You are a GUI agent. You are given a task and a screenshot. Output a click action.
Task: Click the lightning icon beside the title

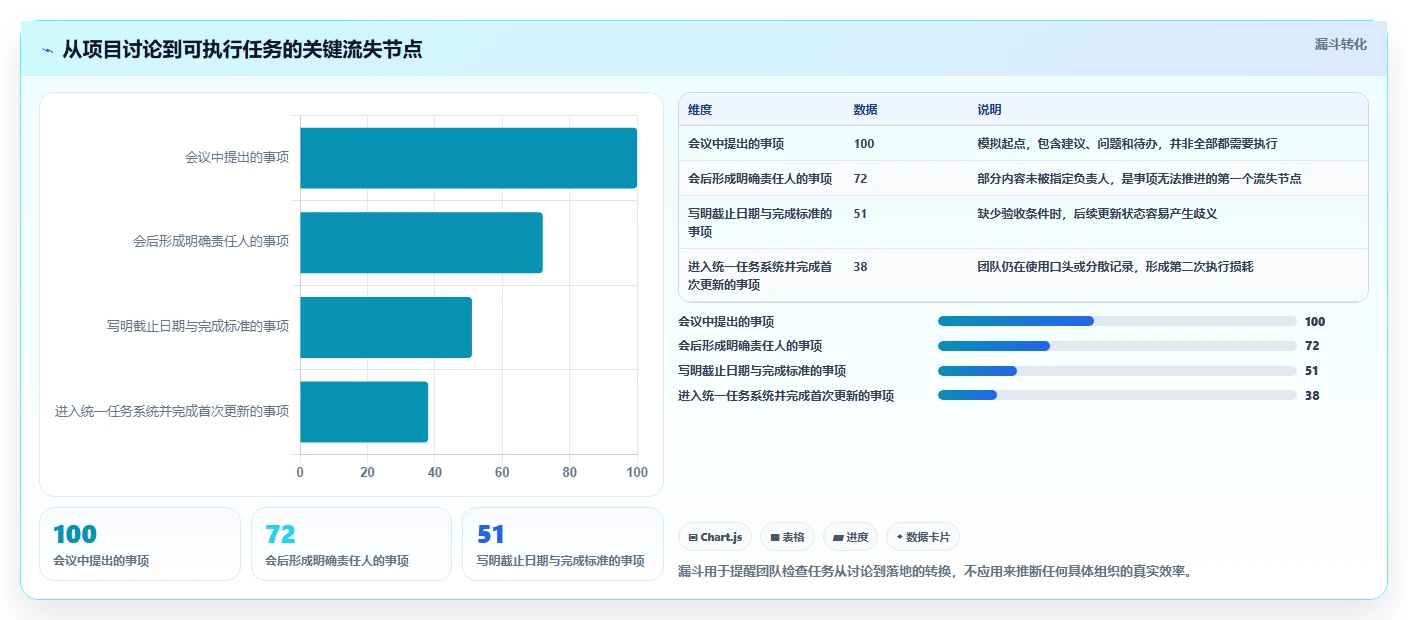48,50
